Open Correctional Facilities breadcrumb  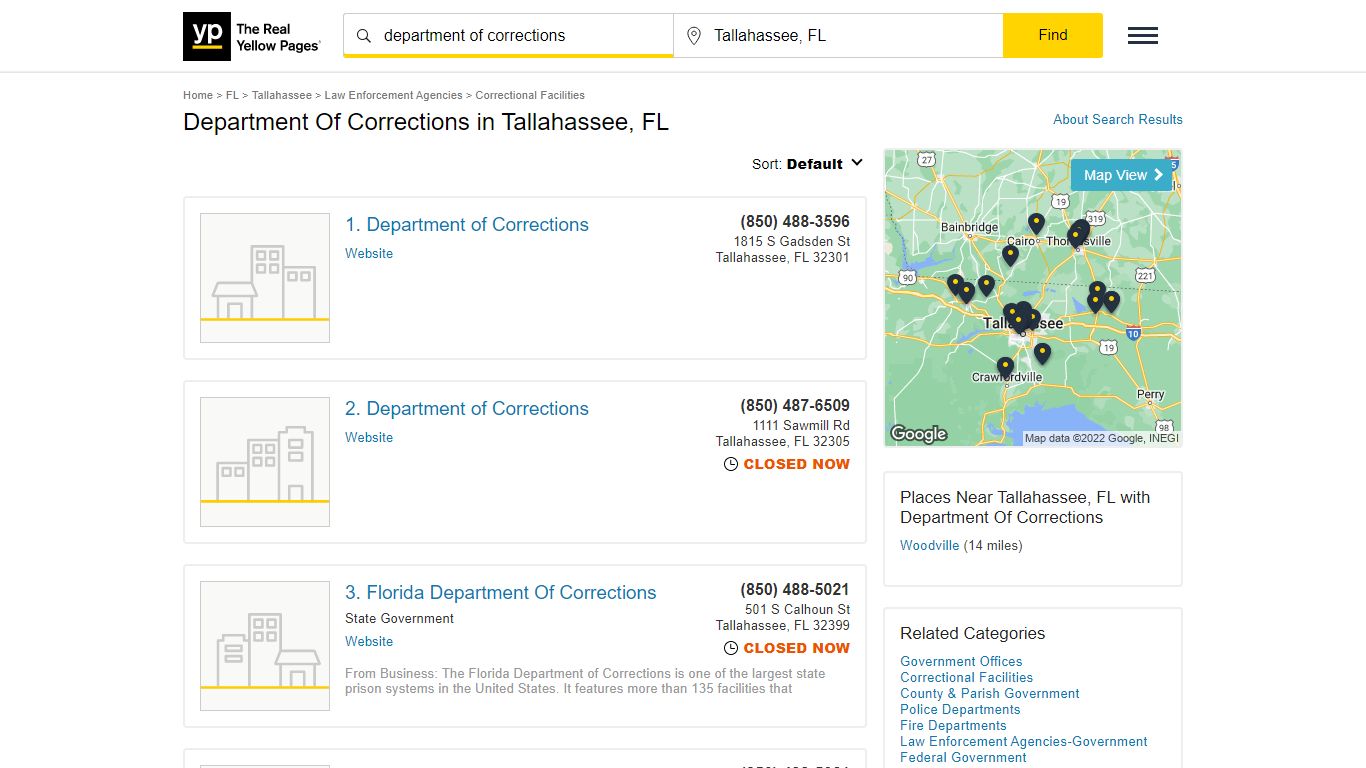click(530, 95)
